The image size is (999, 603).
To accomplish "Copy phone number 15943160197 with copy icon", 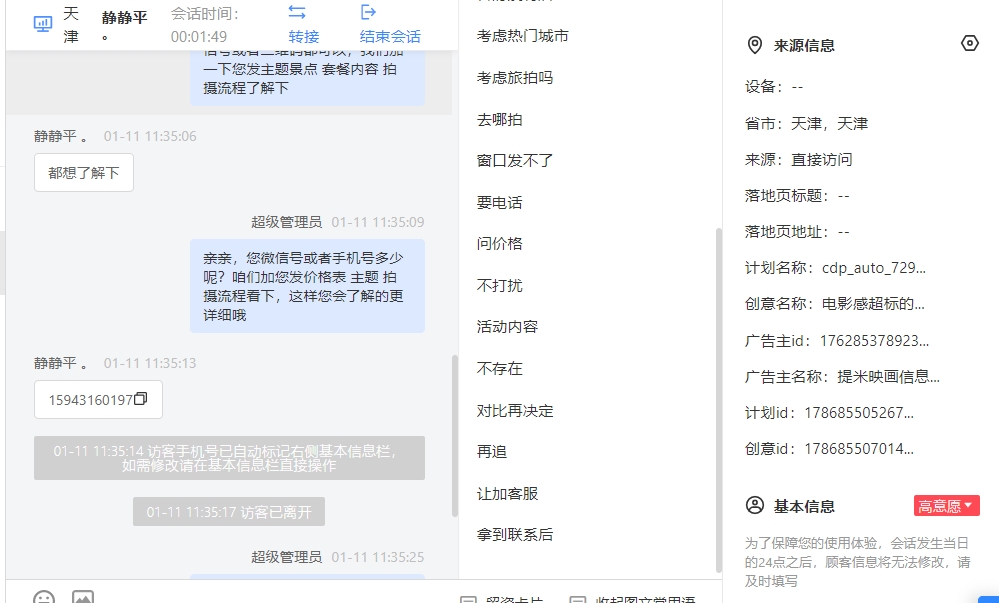I will pos(141,399).
